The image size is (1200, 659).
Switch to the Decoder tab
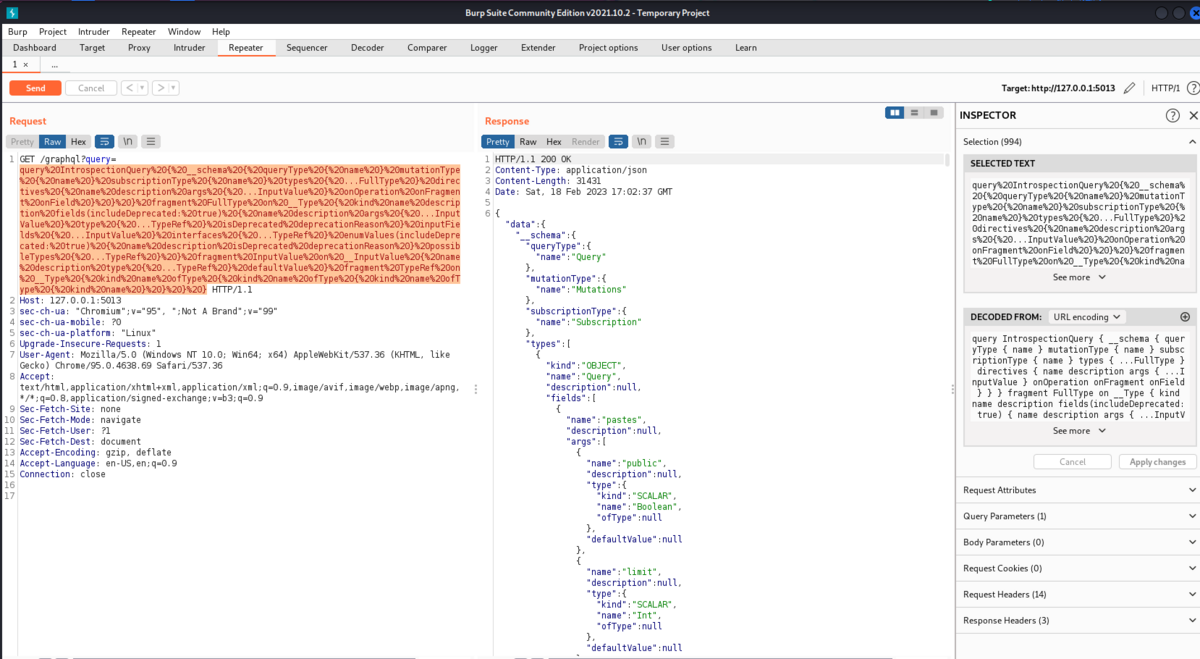point(367,47)
